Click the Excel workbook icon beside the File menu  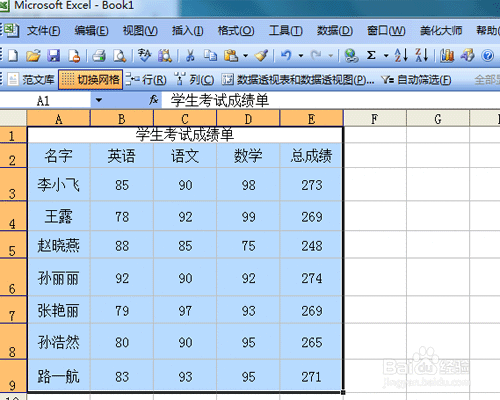[11, 30]
